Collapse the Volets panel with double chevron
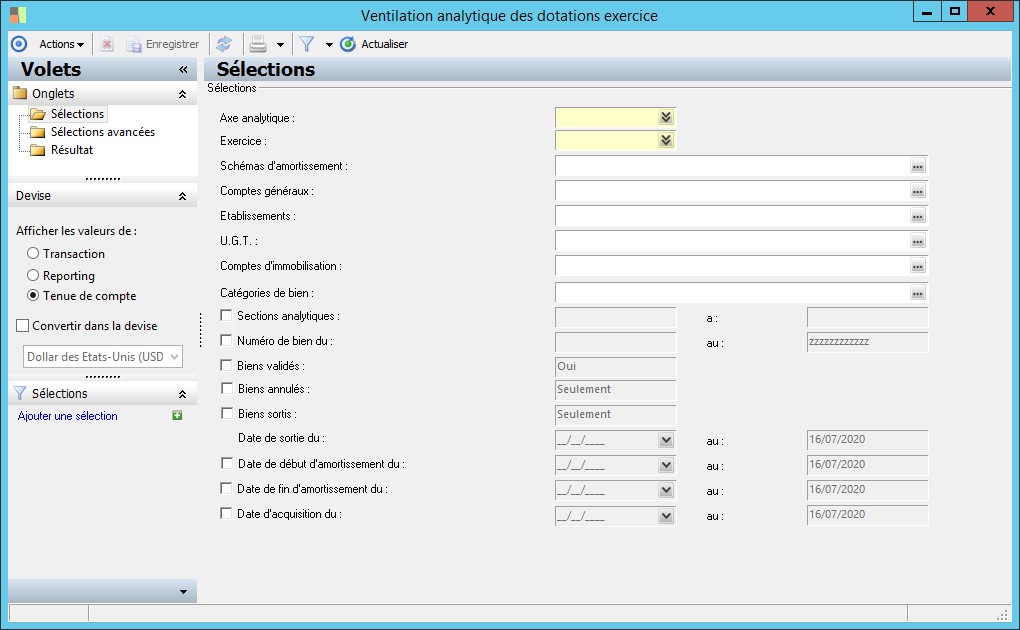 [183, 70]
